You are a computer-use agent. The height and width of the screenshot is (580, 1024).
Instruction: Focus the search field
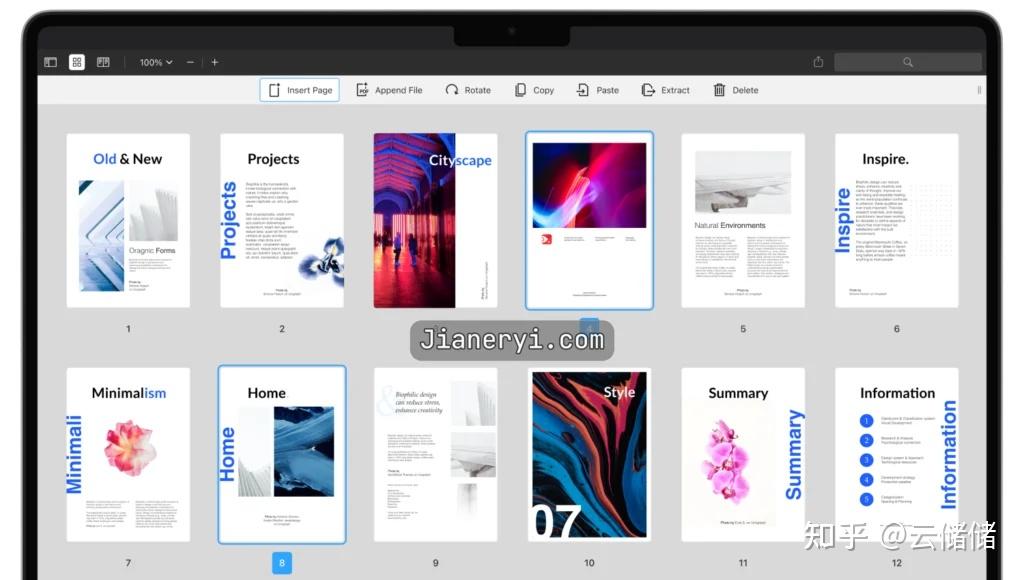pos(908,62)
